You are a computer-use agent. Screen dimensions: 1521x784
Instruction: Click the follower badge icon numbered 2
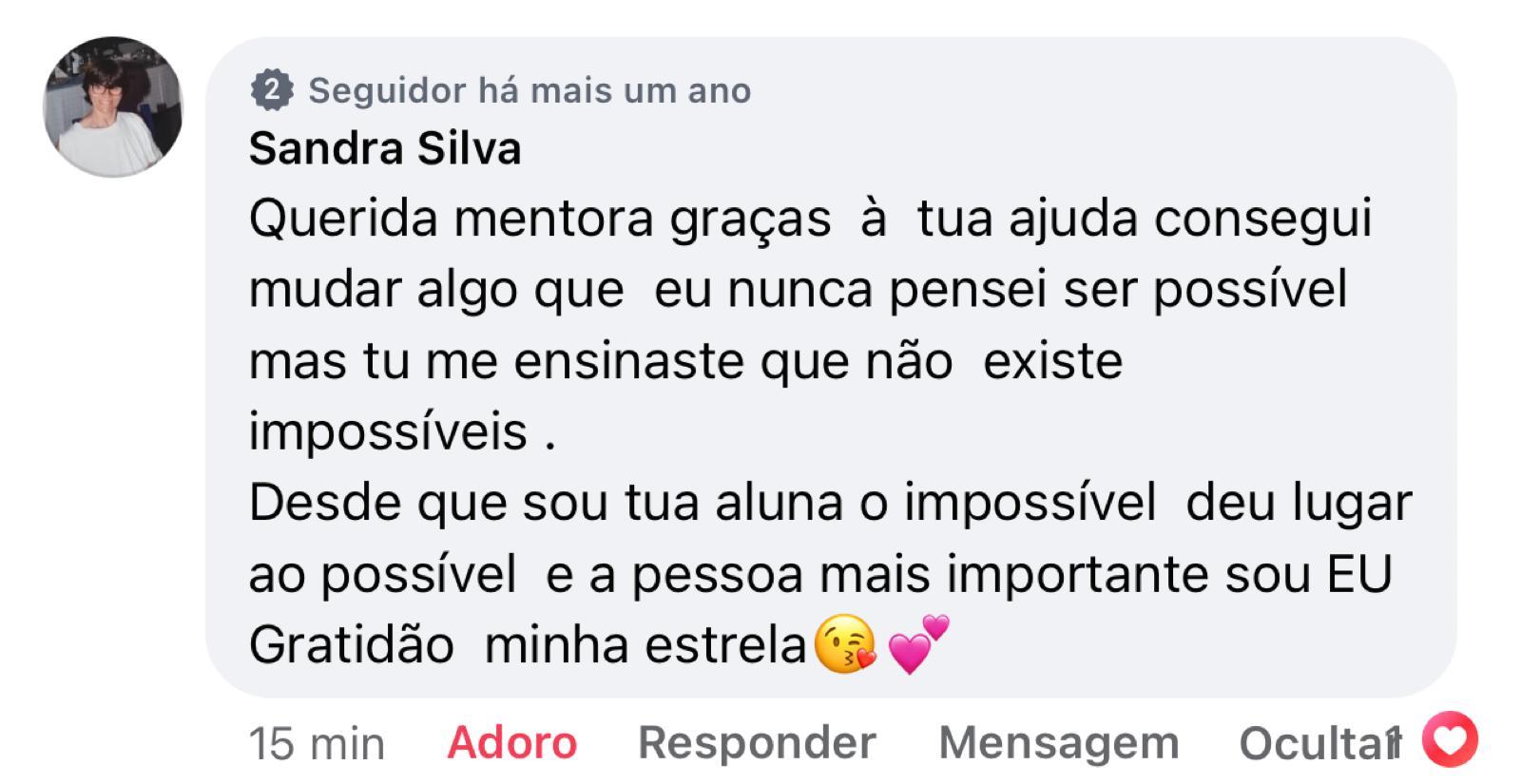(x=272, y=91)
